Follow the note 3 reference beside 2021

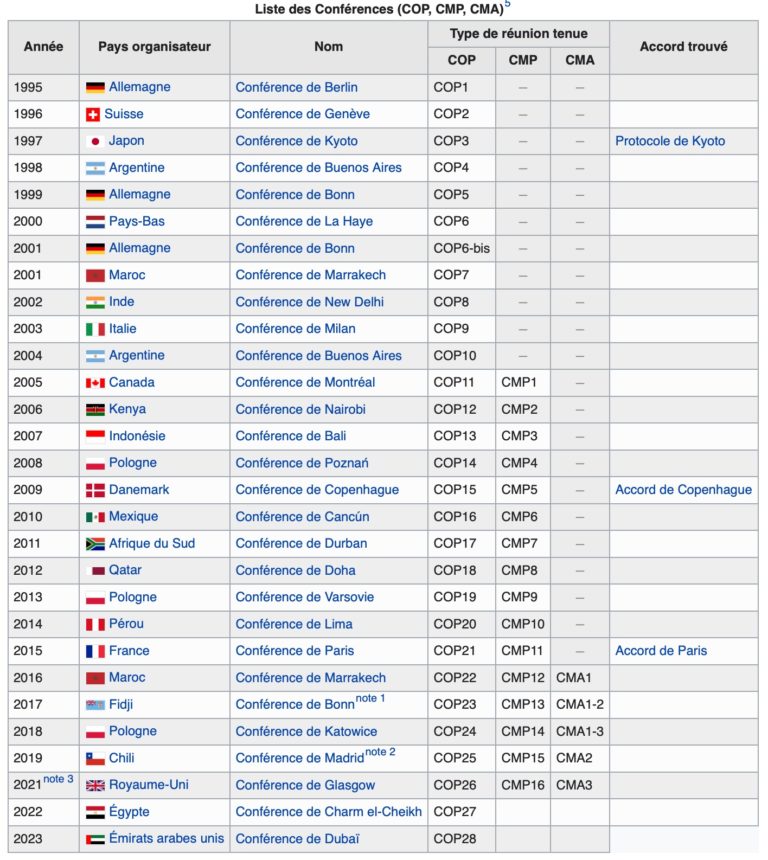(58, 779)
